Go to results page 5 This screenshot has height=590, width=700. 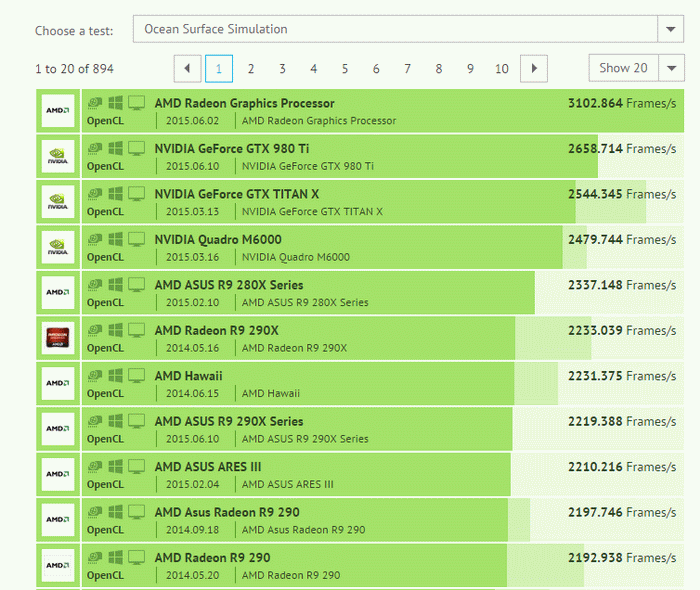click(x=345, y=69)
